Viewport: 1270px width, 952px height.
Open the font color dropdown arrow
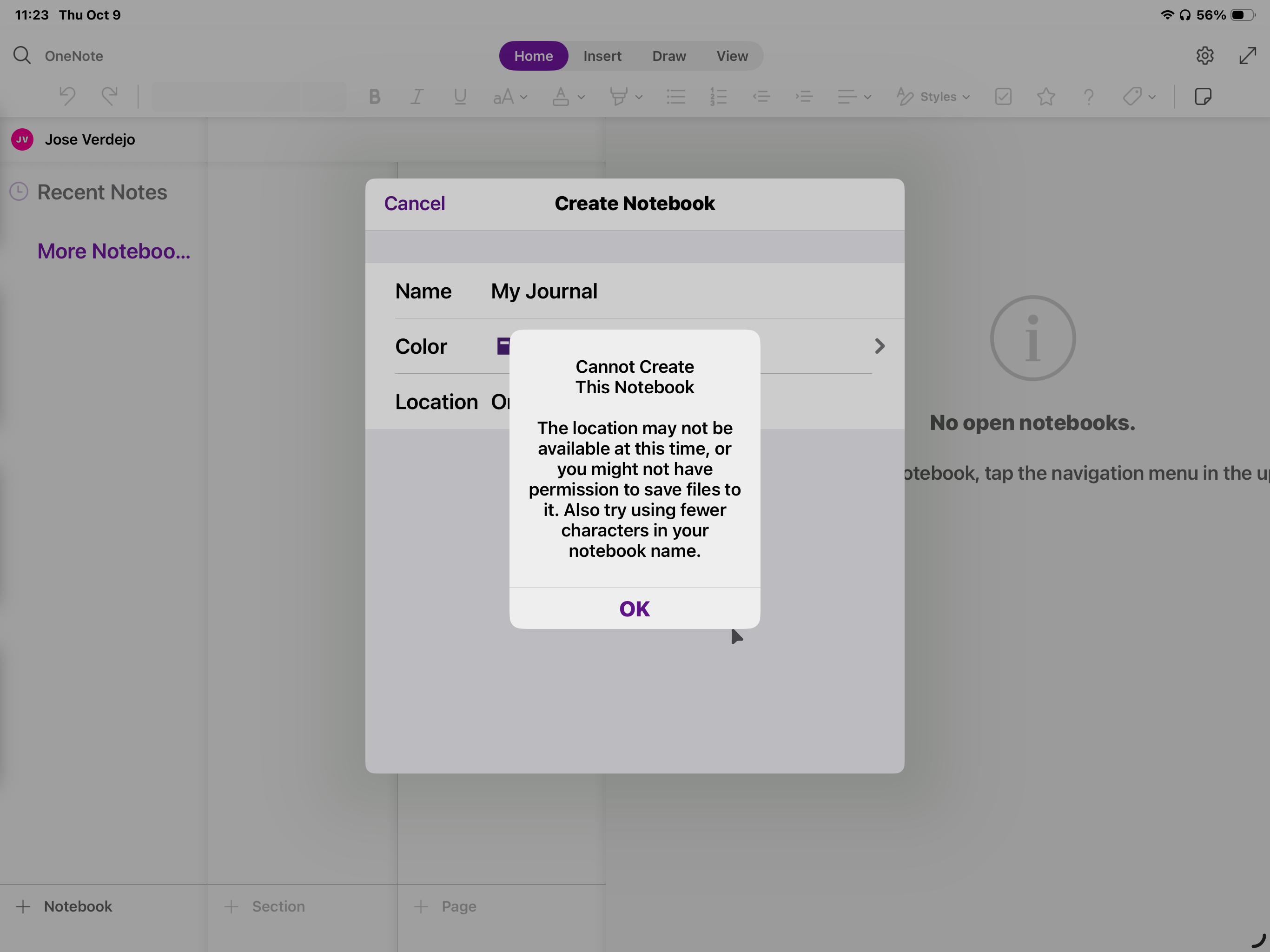(x=582, y=97)
